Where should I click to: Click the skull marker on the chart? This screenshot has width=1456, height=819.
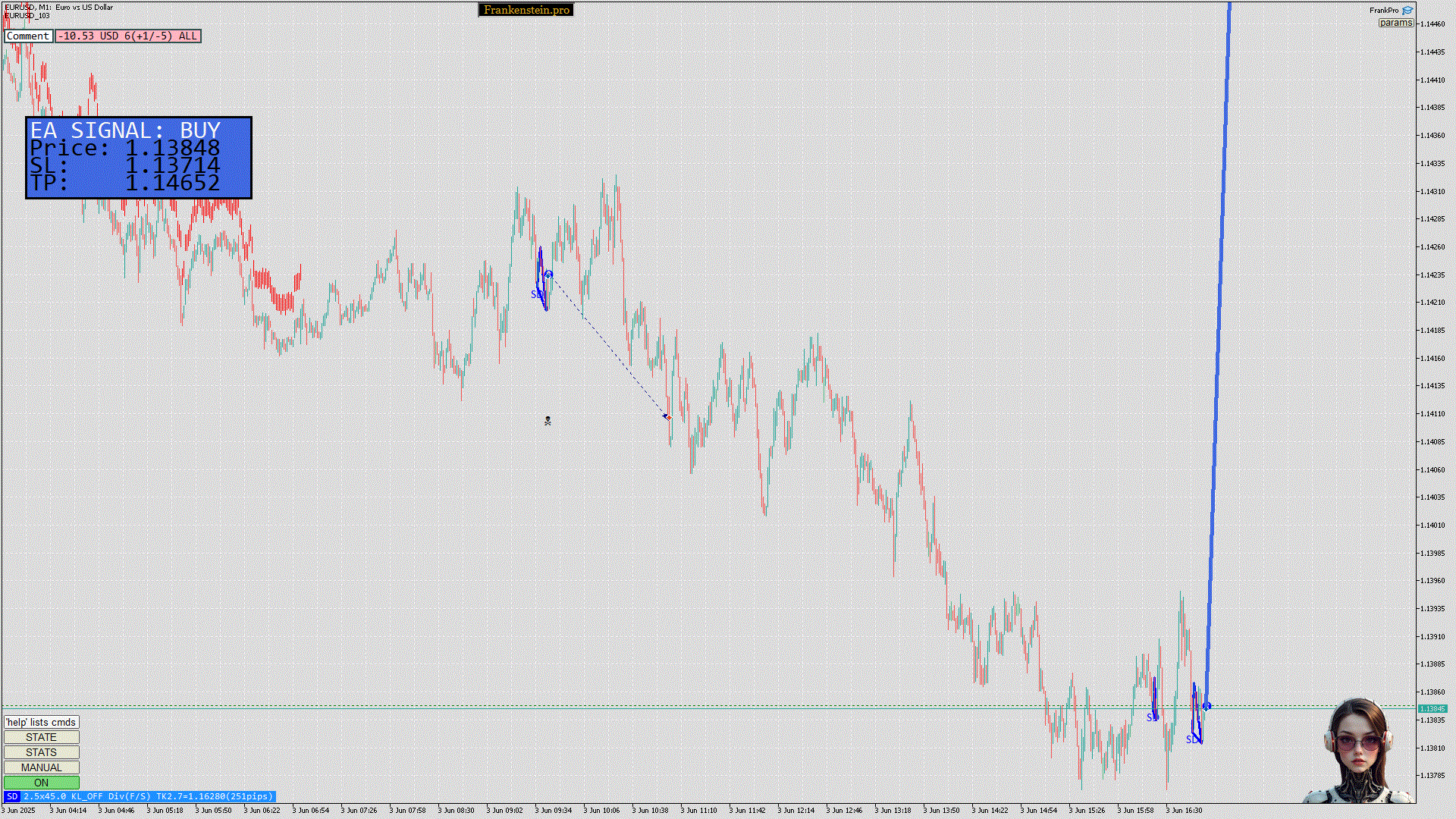(548, 421)
